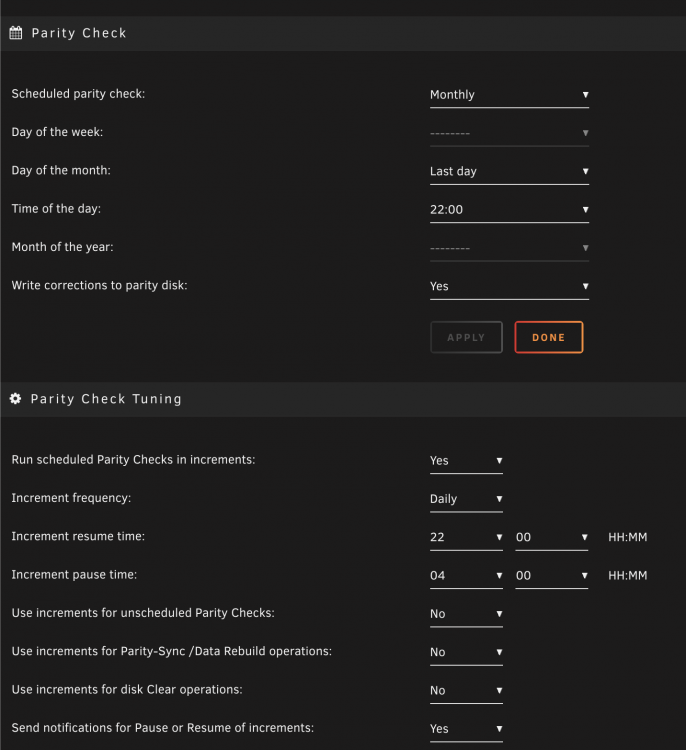Open Use increments for disk Clear operations dropdown
The width and height of the screenshot is (686, 750).
tap(466, 690)
